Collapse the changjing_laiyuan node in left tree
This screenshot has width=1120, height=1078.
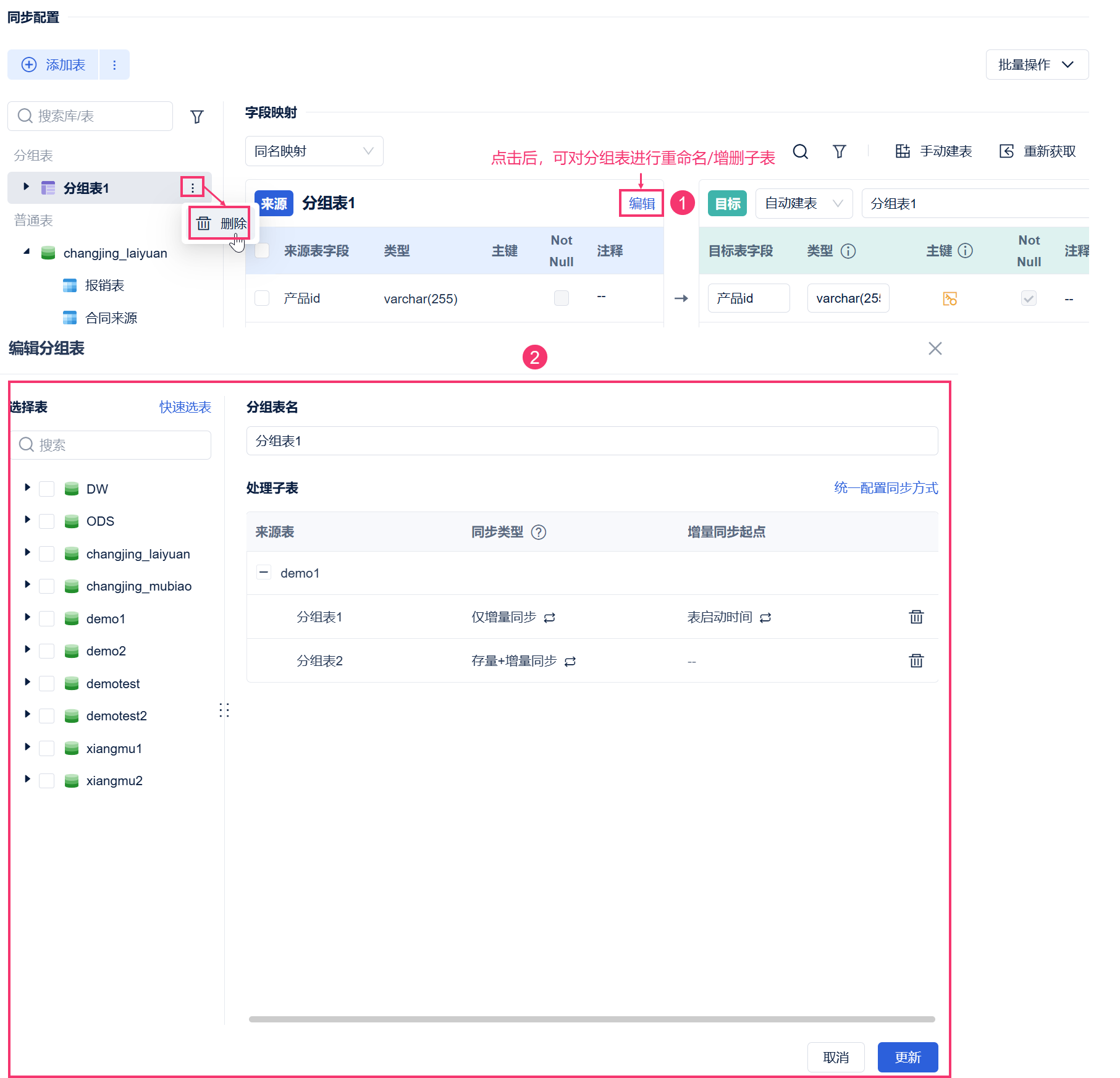click(26, 252)
